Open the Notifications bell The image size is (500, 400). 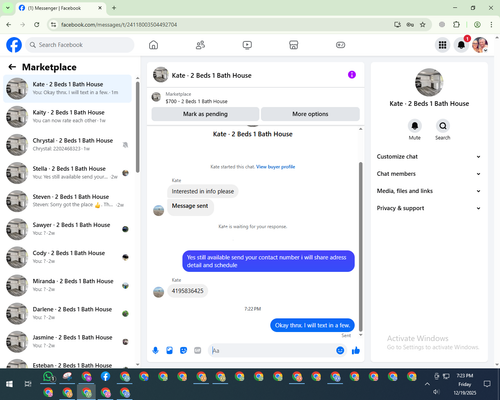coord(461,45)
